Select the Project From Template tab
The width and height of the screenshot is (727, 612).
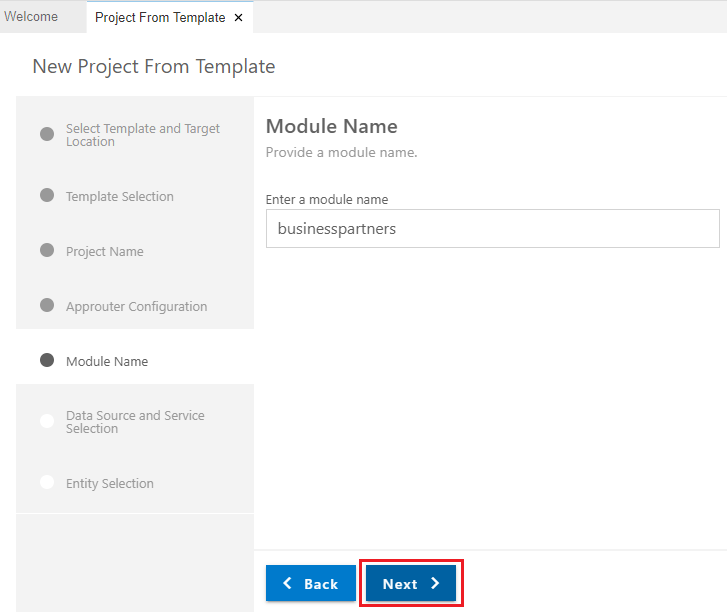[159, 18]
